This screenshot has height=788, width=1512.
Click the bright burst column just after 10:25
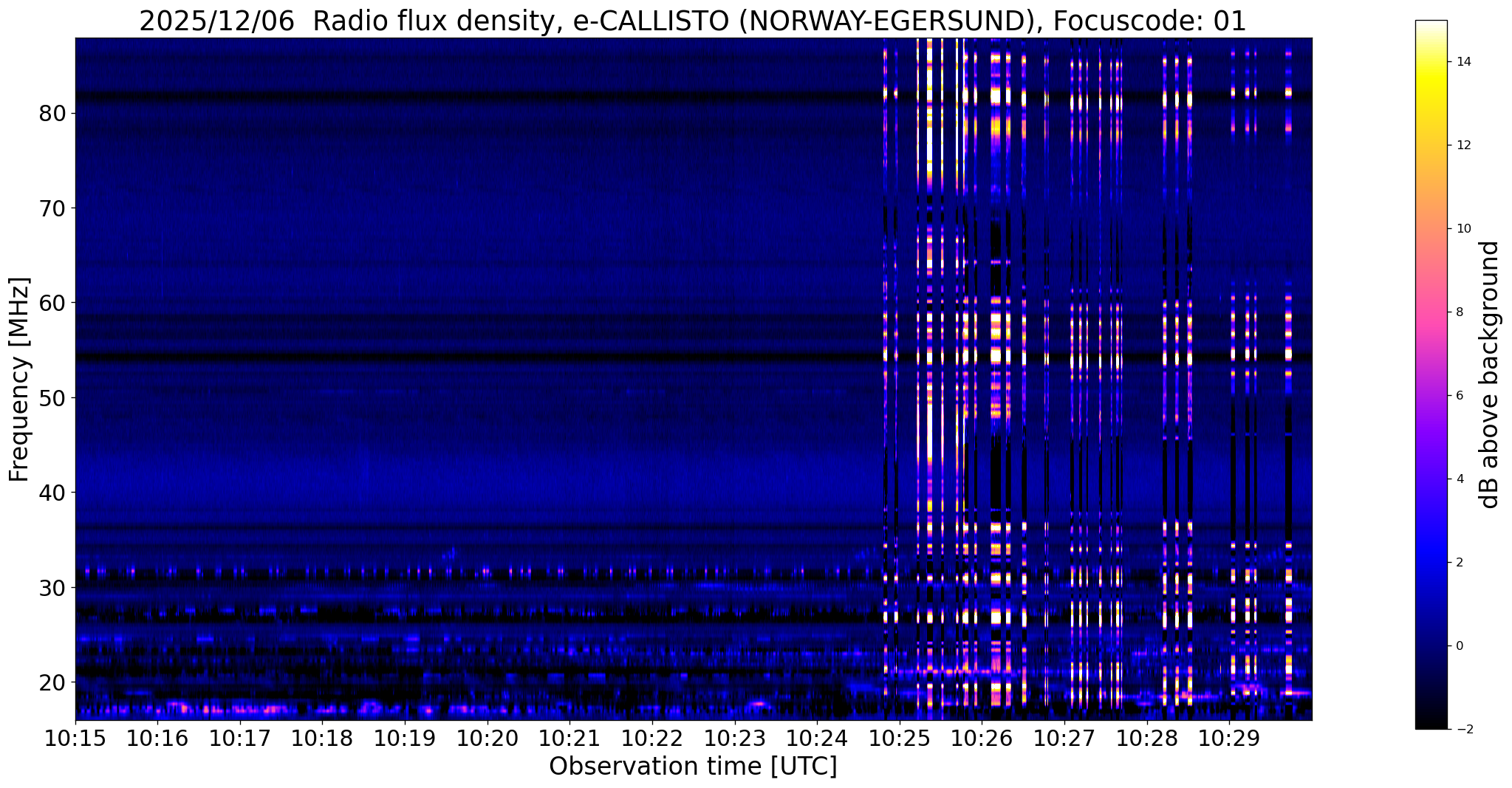929,379
